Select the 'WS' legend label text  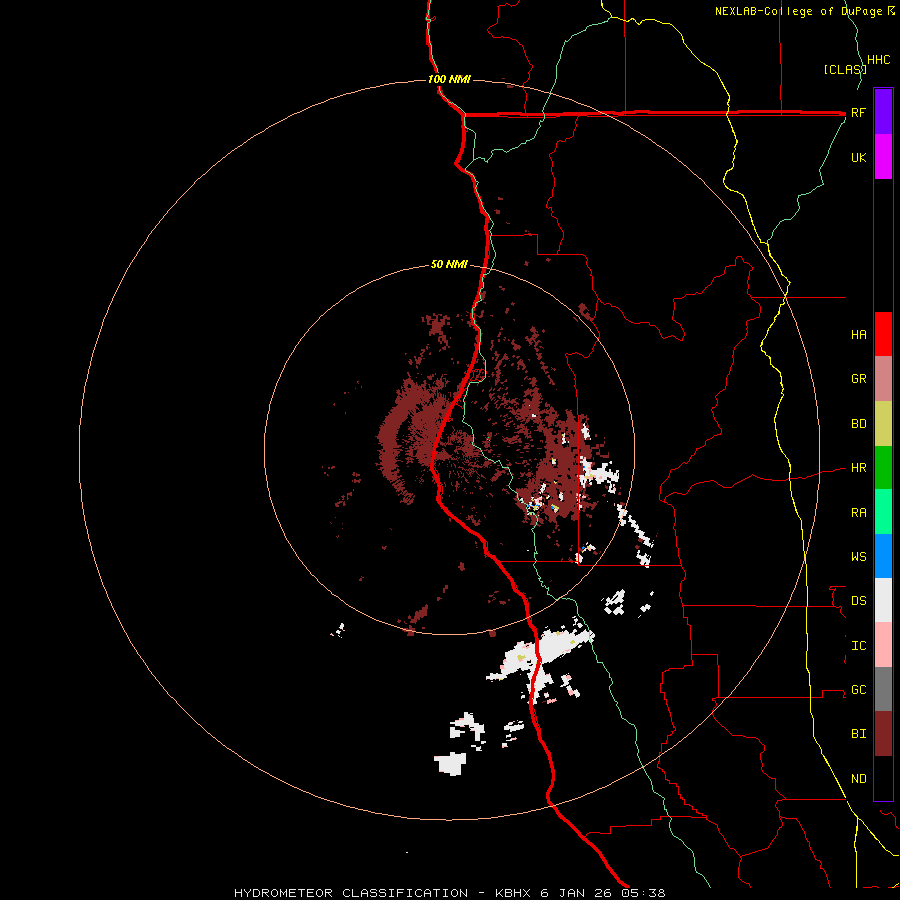click(x=858, y=557)
